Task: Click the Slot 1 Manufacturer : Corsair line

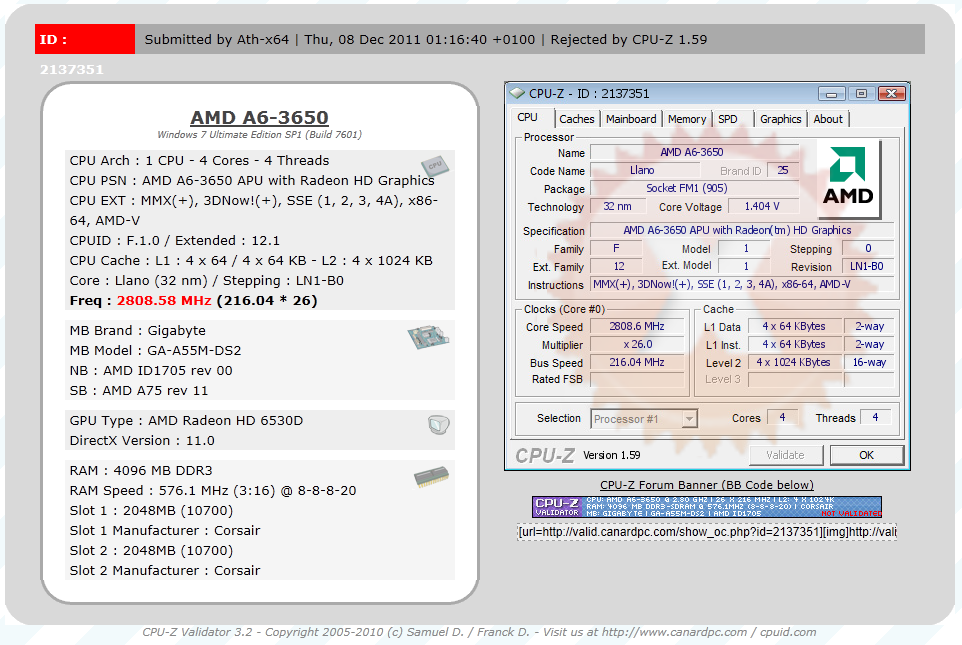Action: point(165,530)
